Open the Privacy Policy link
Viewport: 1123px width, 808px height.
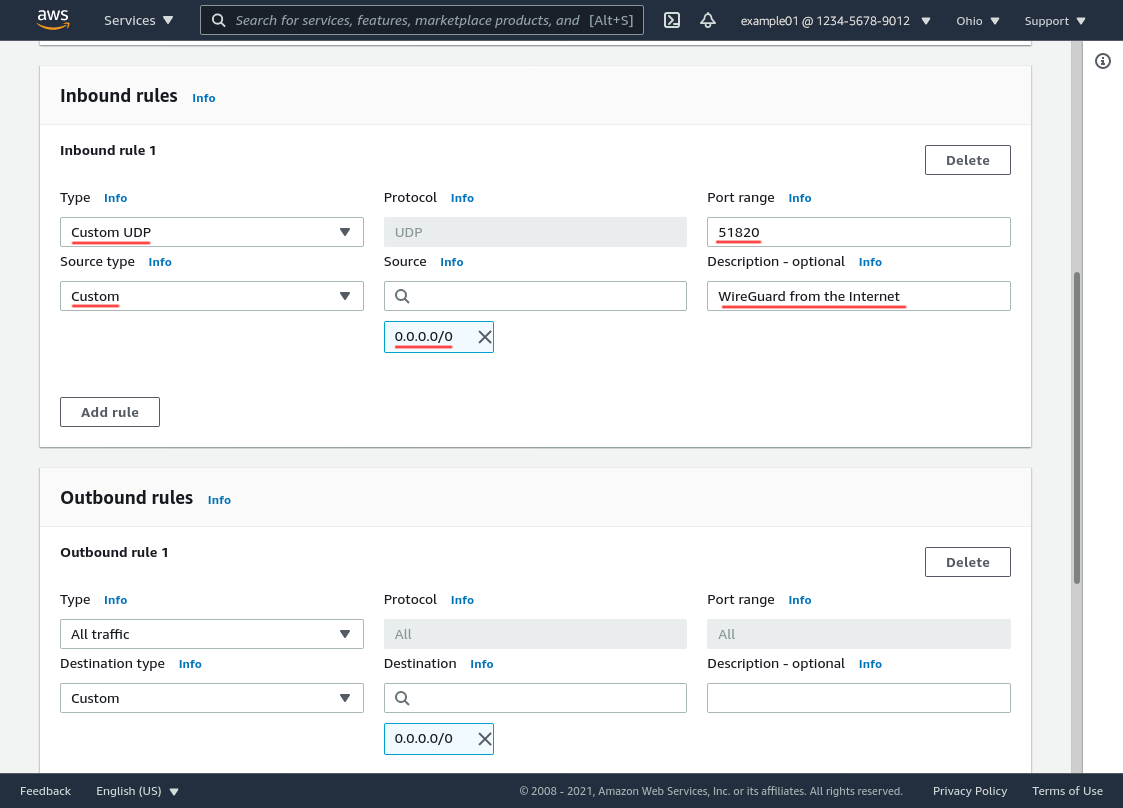[970, 791]
